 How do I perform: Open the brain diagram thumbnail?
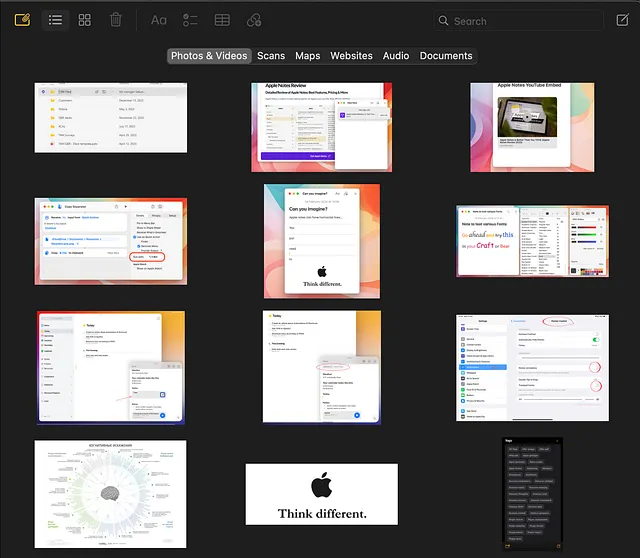click(111, 494)
